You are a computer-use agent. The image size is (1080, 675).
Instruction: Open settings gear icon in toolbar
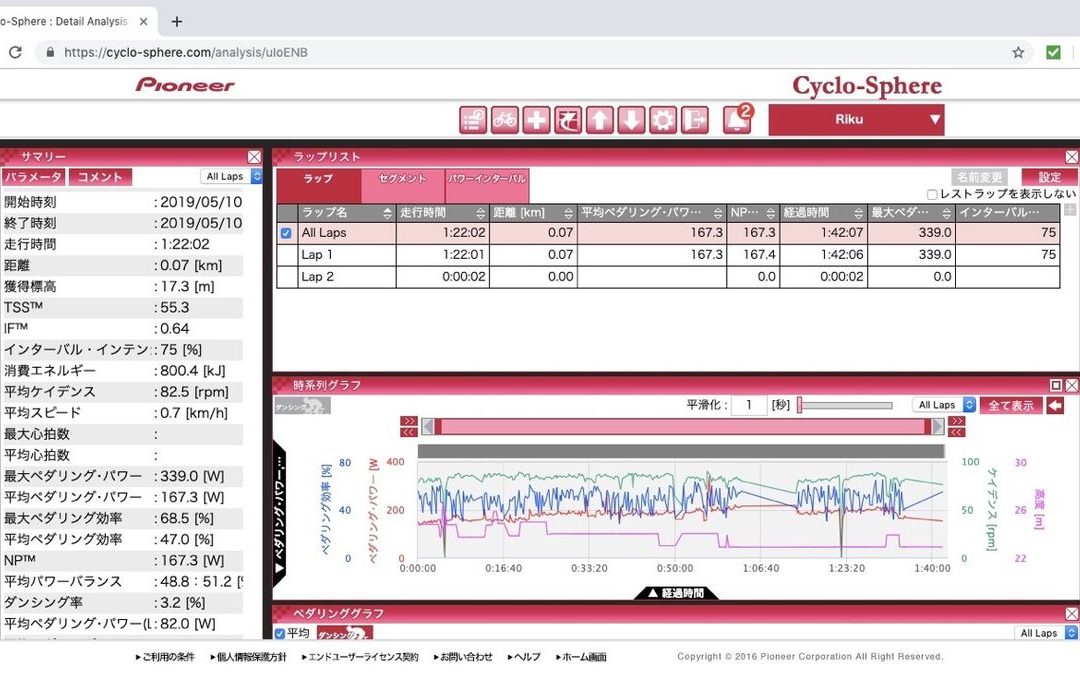(662, 120)
